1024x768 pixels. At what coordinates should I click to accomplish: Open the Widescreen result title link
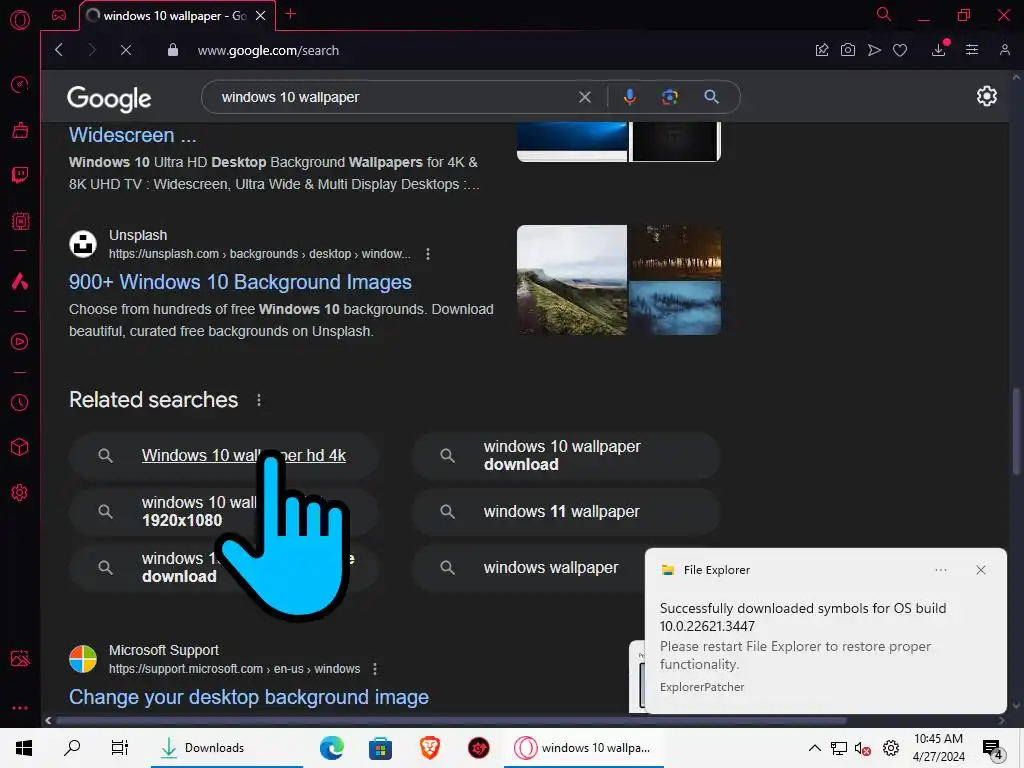click(133, 135)
